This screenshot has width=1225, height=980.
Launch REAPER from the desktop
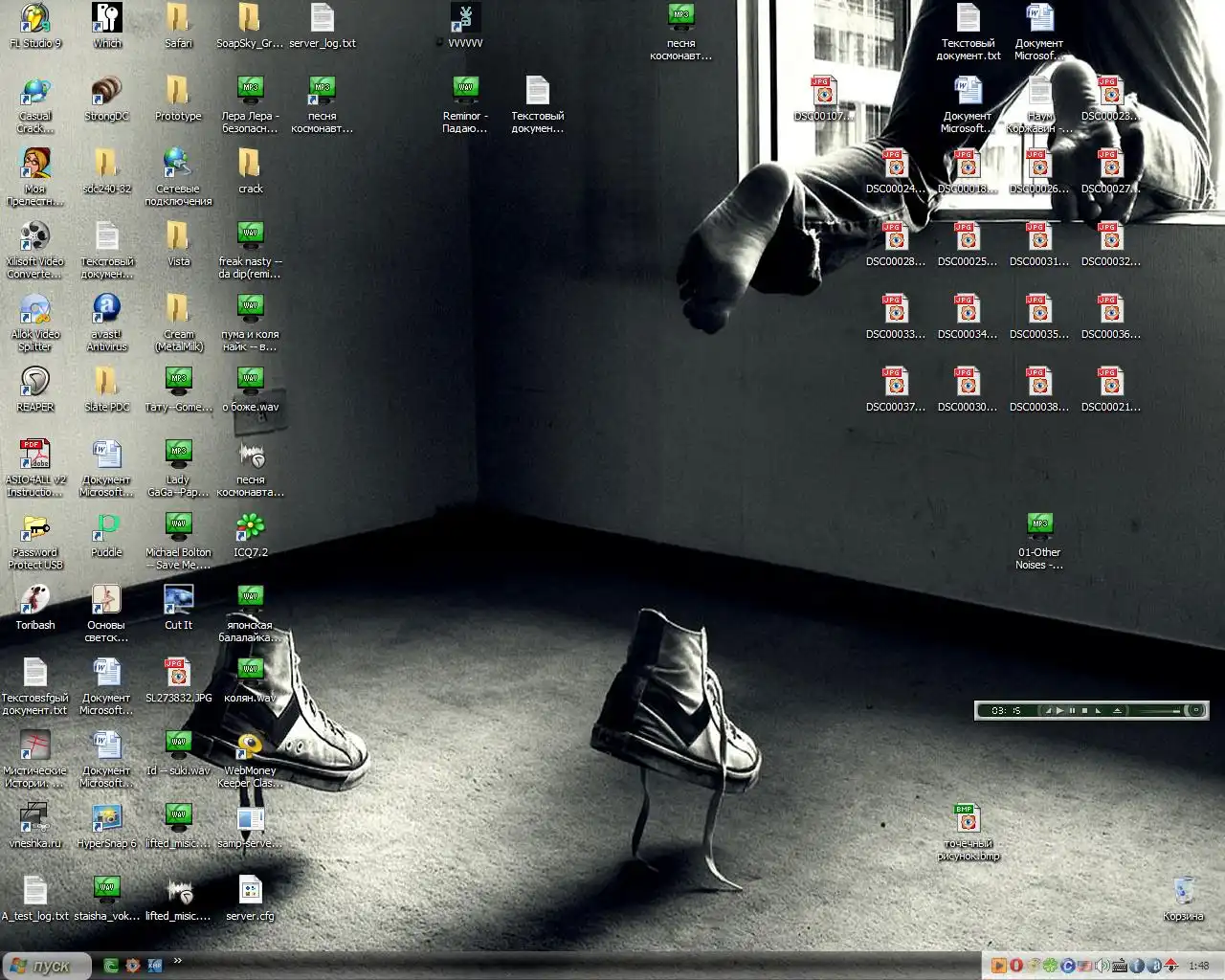35,382
